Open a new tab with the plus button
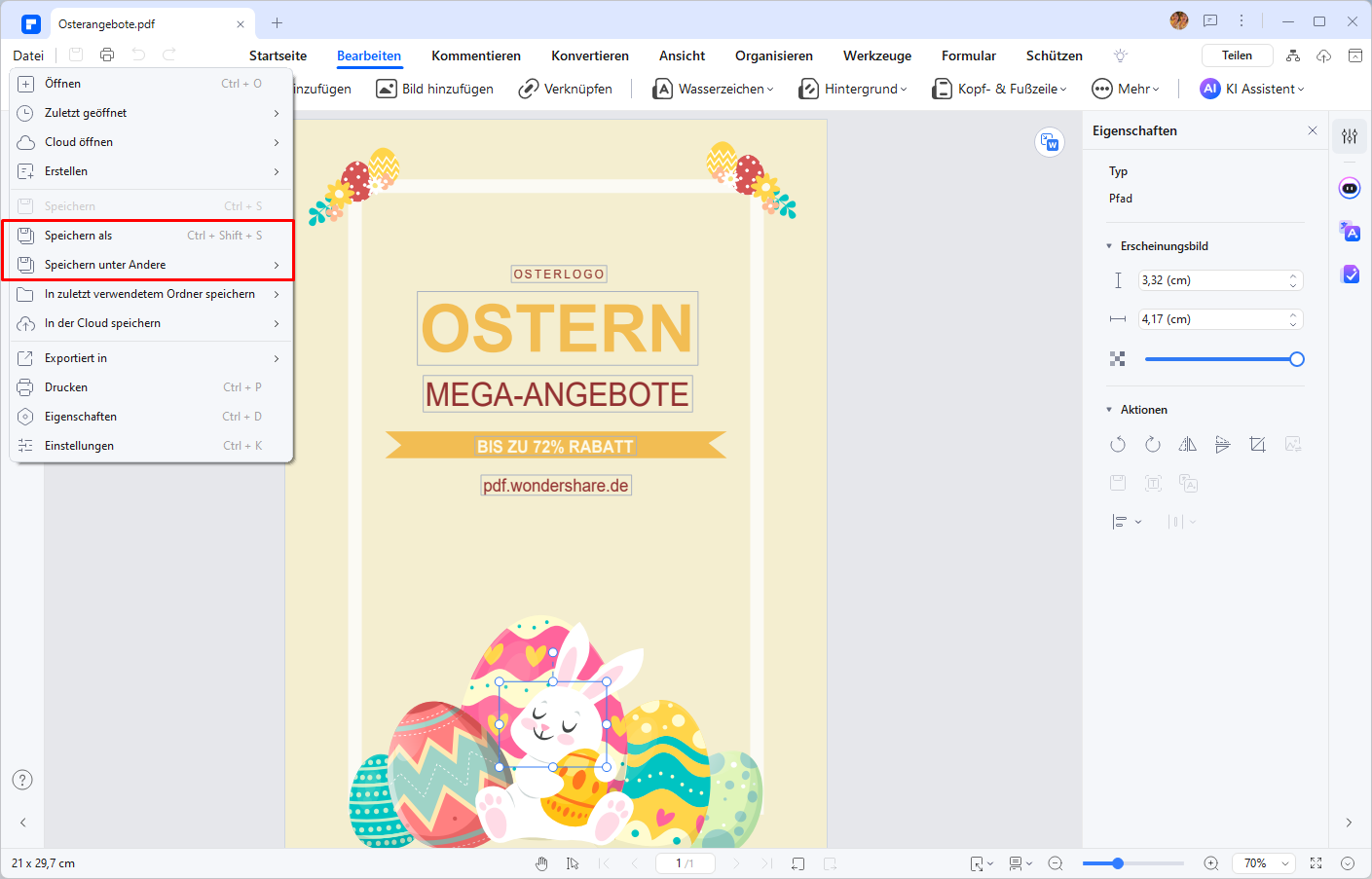The height and width of the screenshot is (879, 1372). [277, 22]
